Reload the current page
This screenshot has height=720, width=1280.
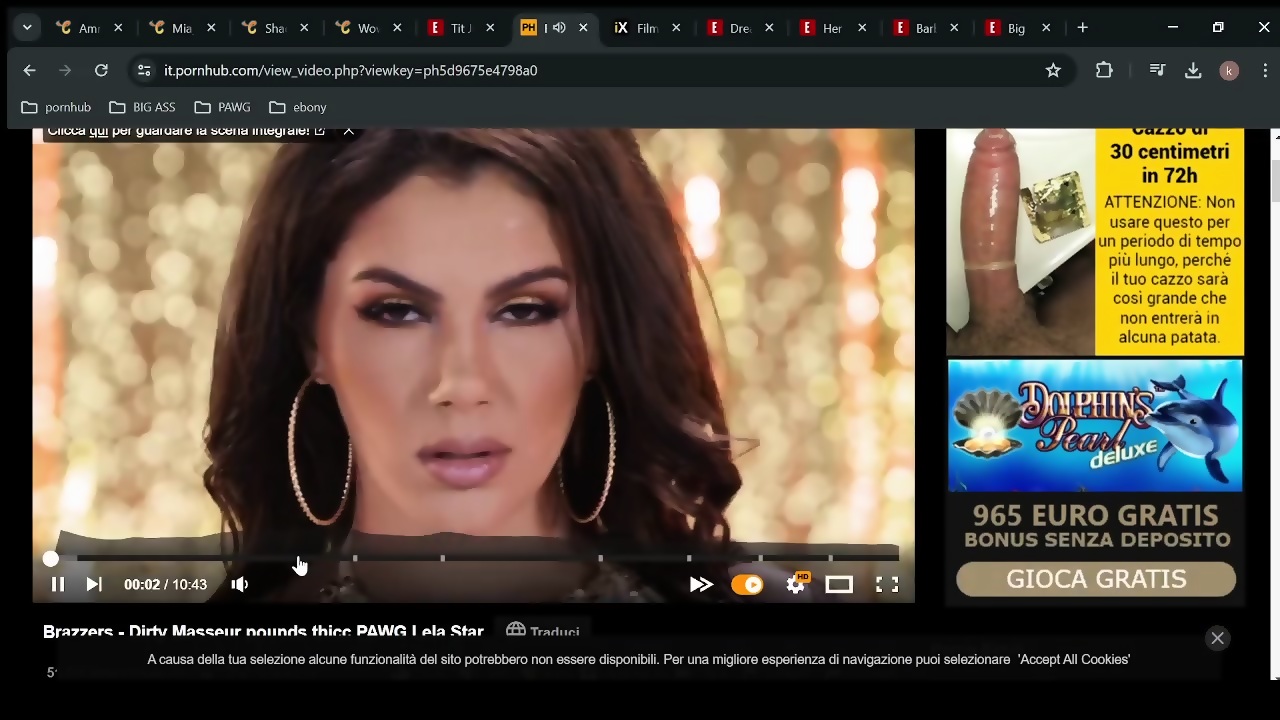[101, 70]
